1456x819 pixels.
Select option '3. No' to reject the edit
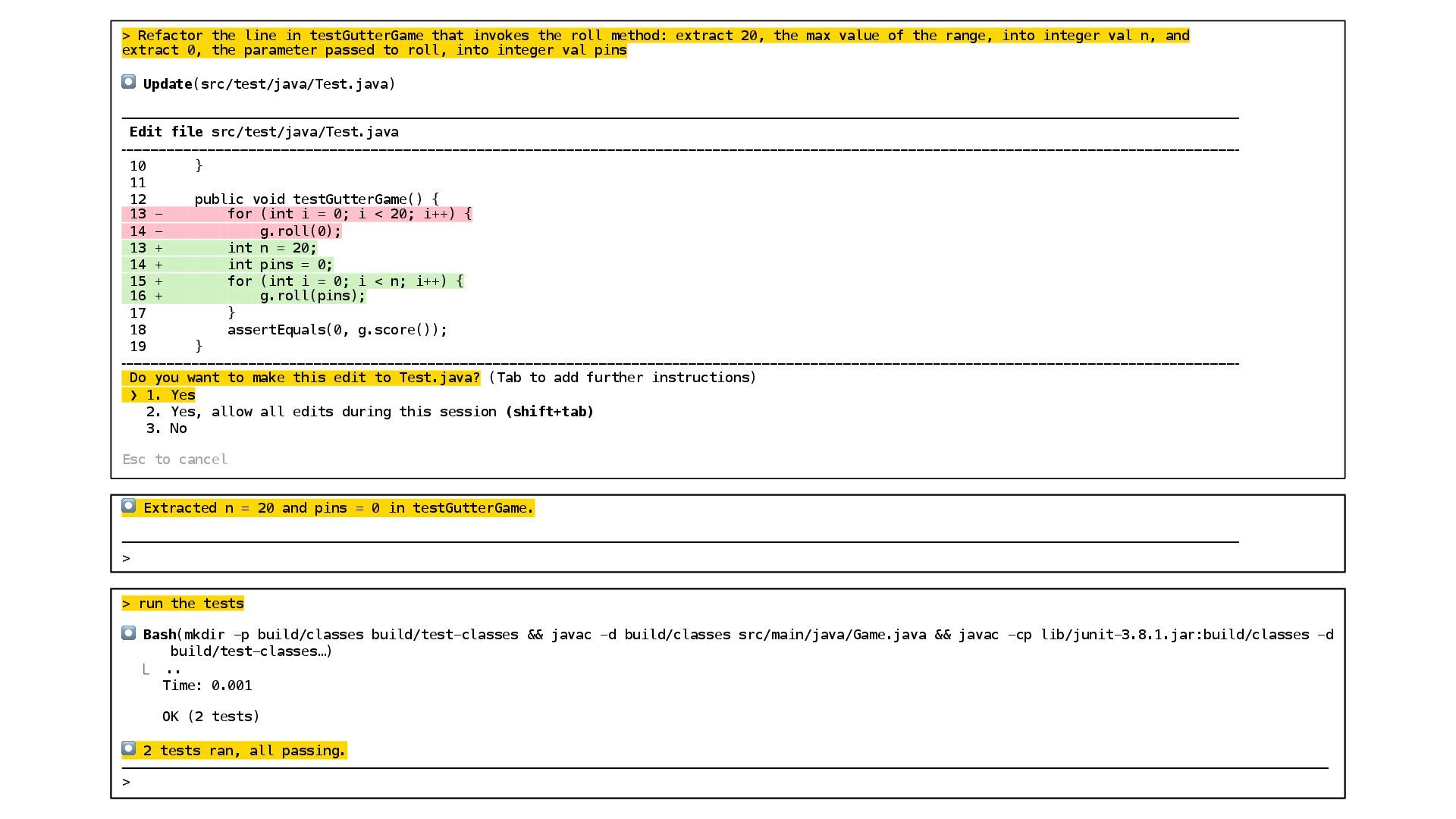click(x=167, y=428)
